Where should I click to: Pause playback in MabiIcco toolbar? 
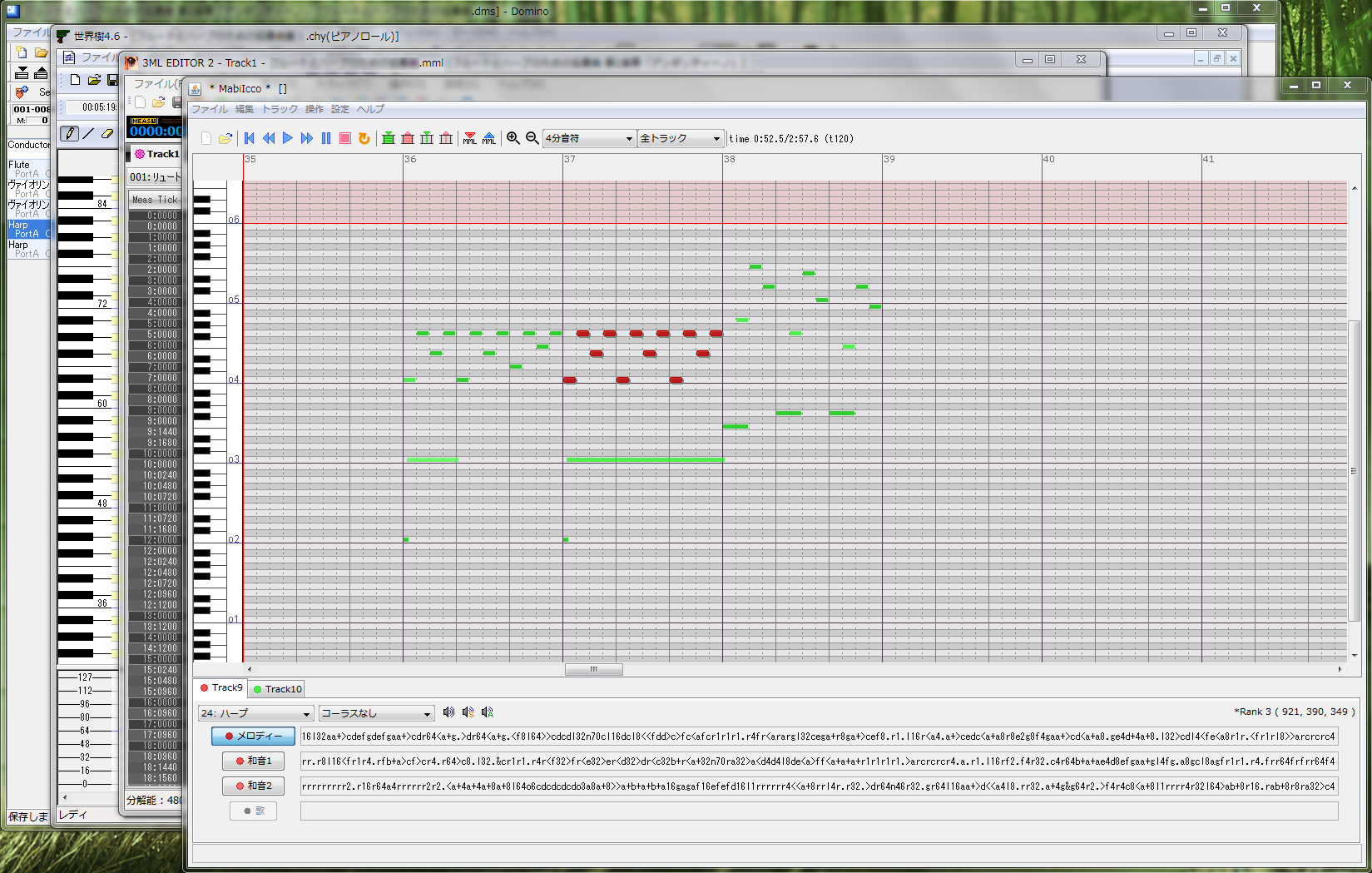pos(326,138)
